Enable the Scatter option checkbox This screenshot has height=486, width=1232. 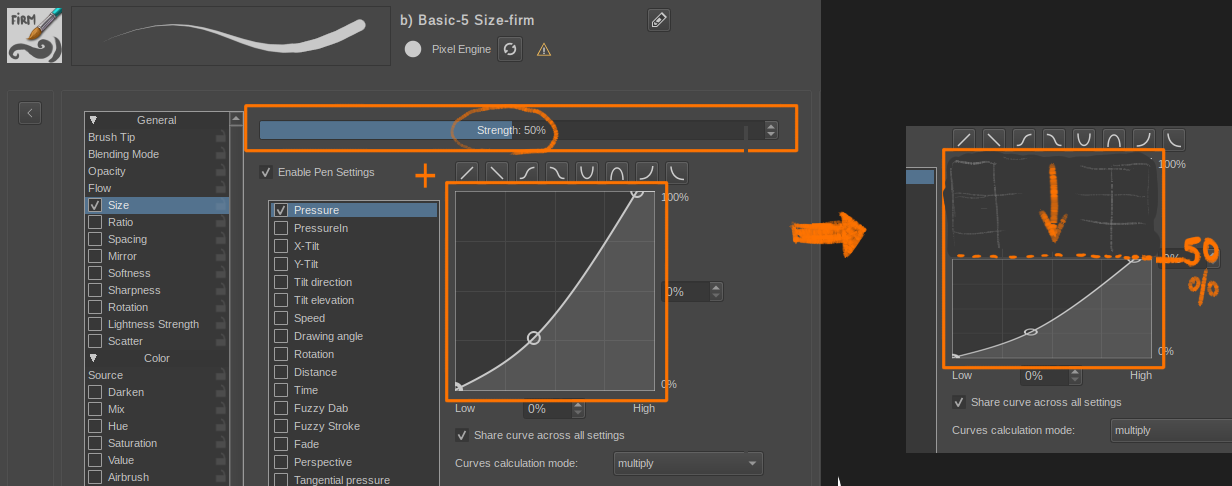(x=95, y=341)
